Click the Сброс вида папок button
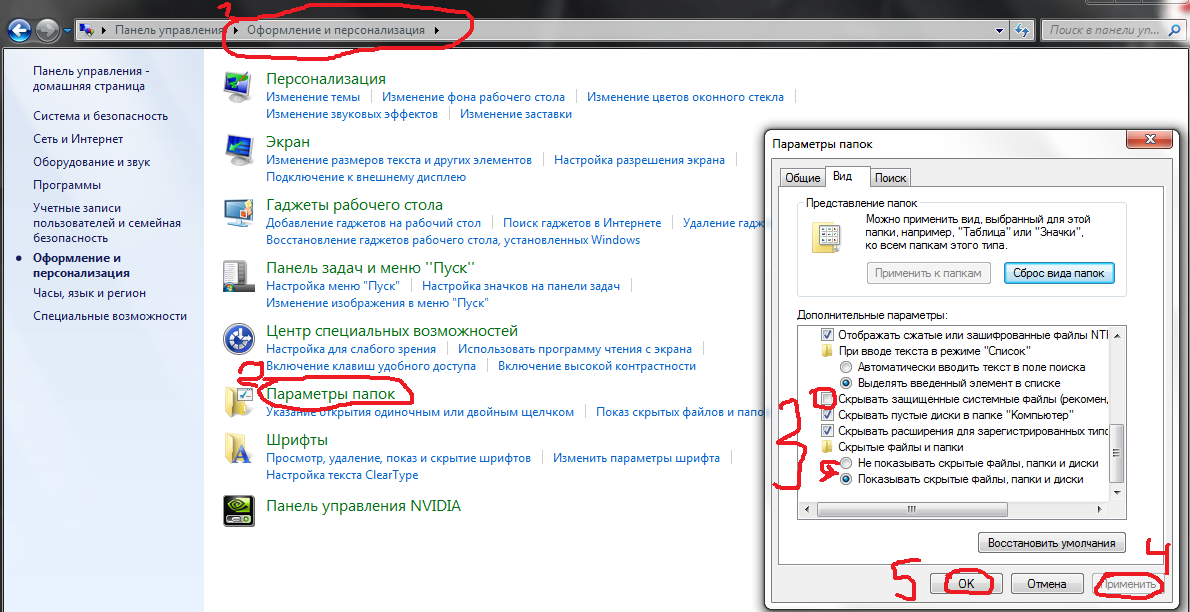 coord(1059,273)
